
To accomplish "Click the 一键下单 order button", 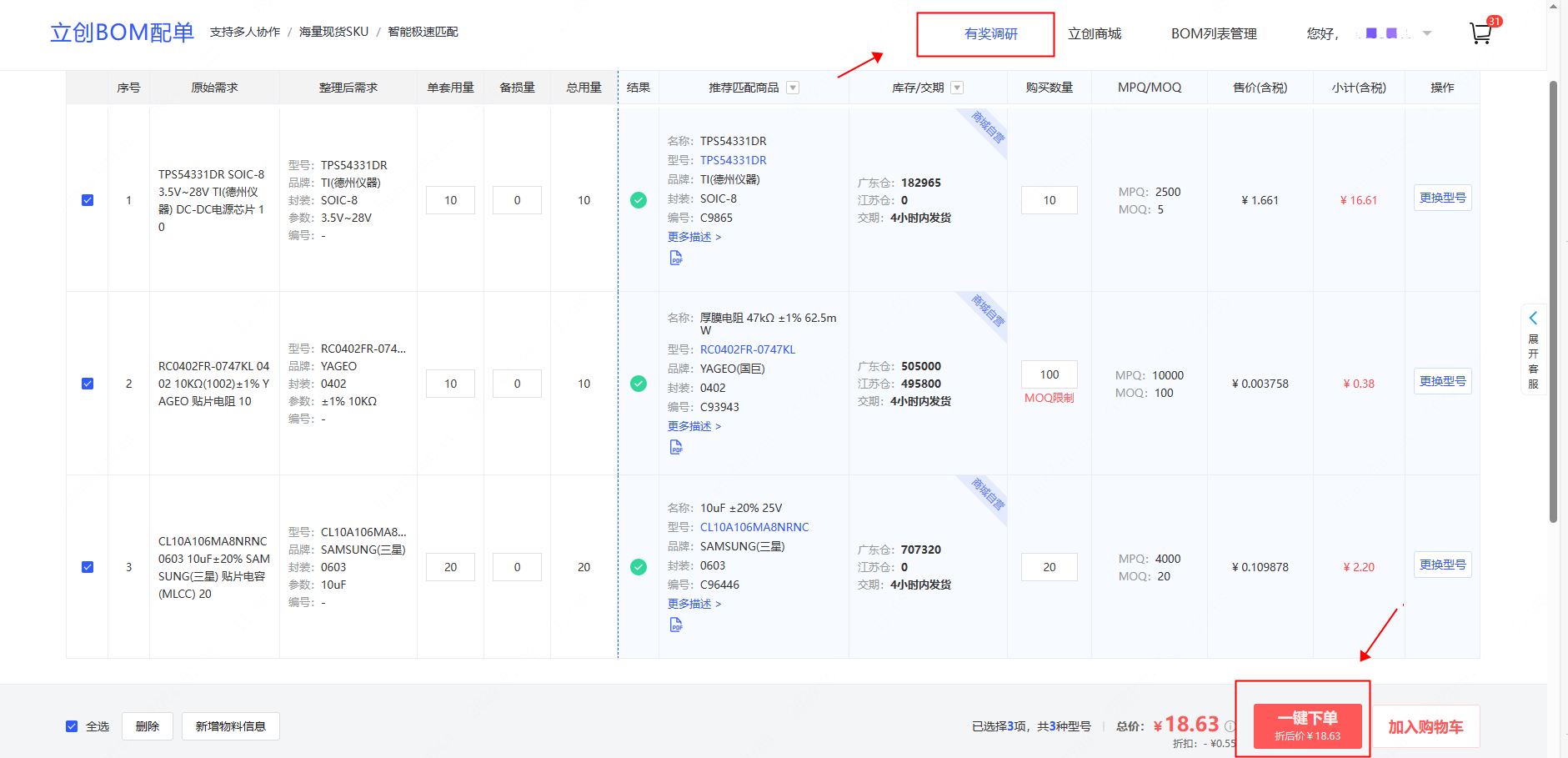I will point(1308,725).
